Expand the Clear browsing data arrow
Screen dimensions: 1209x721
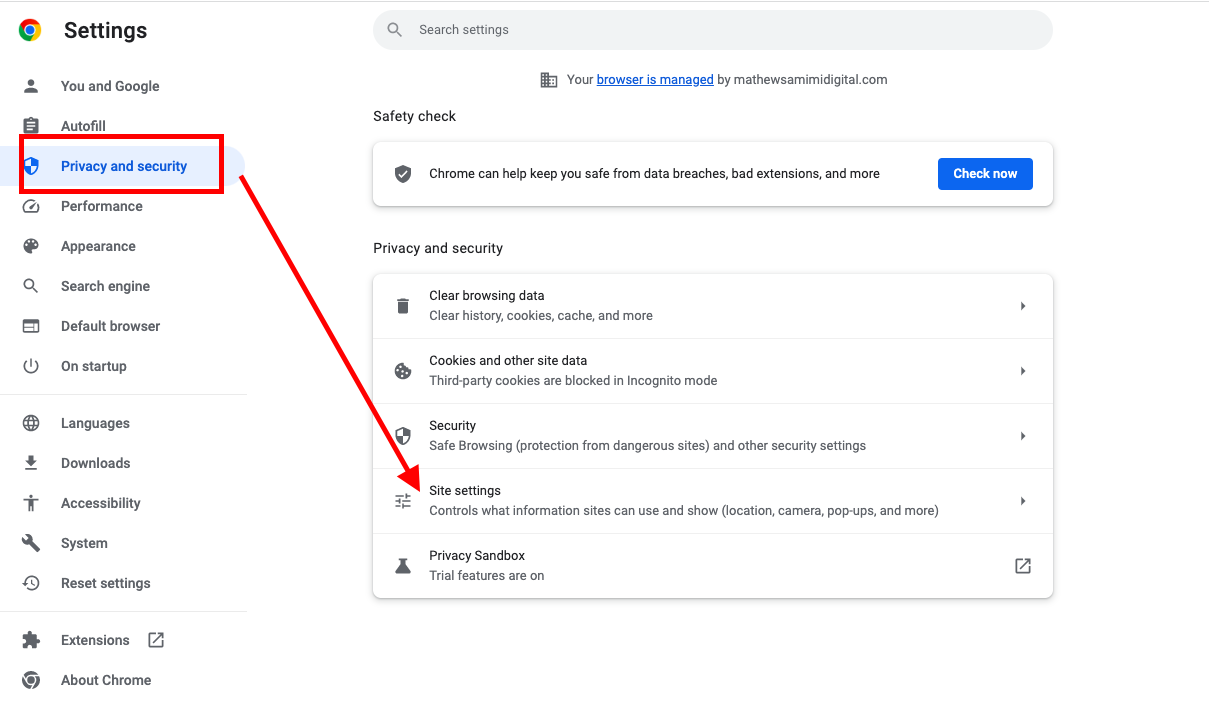1022,306
